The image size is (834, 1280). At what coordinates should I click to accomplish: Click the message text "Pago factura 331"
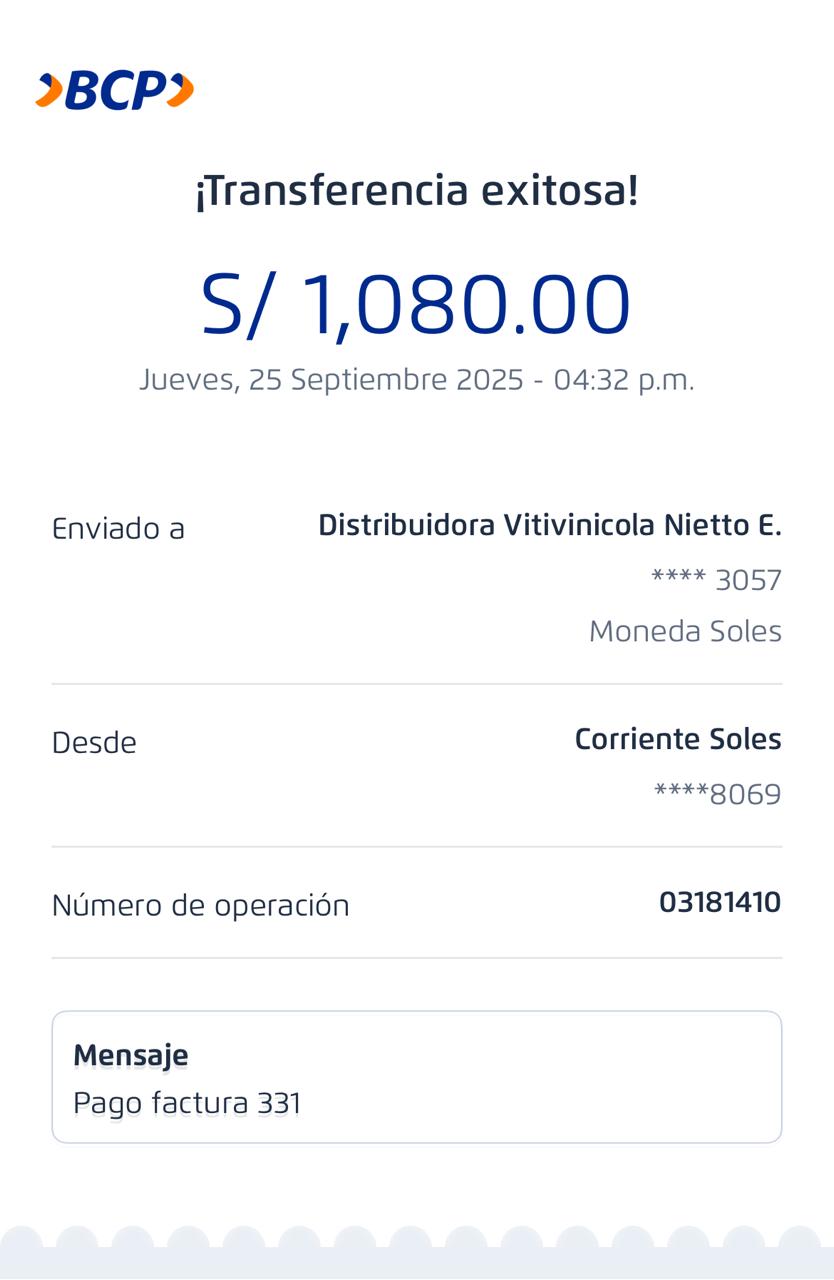point(187,1103)
